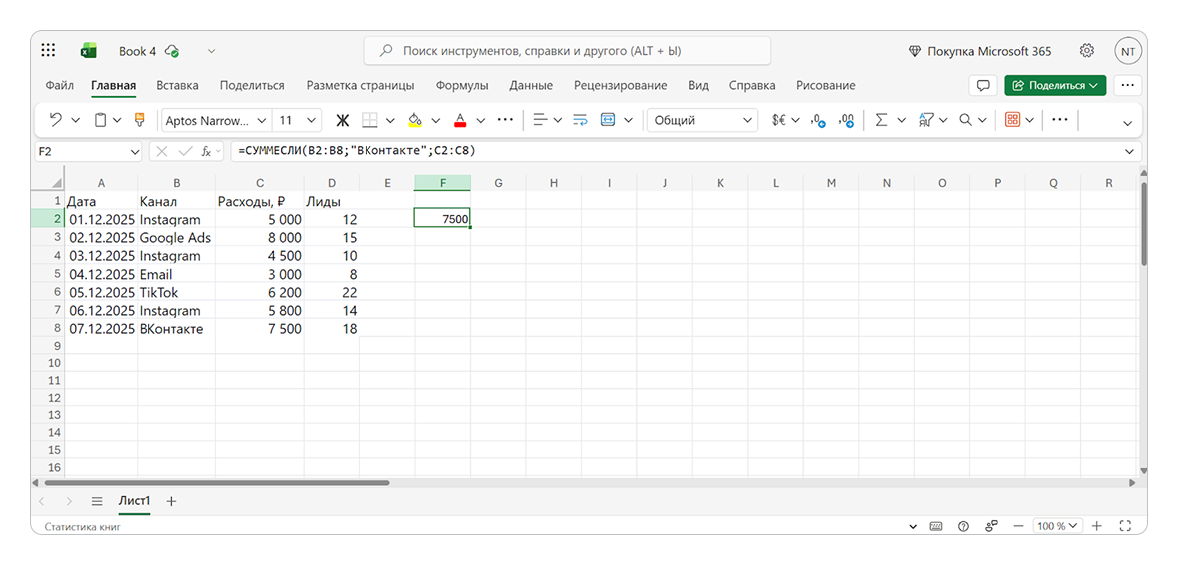
Task: Click the Format Painter brush icon
Action: 139,120
